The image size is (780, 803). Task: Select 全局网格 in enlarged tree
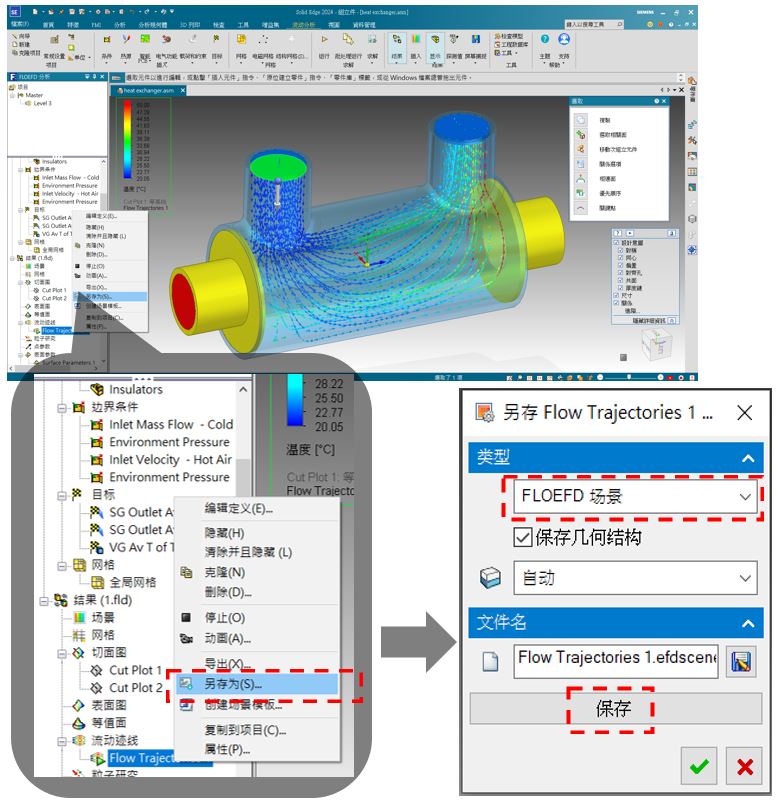pyautogui.click(x=132, y=583)
